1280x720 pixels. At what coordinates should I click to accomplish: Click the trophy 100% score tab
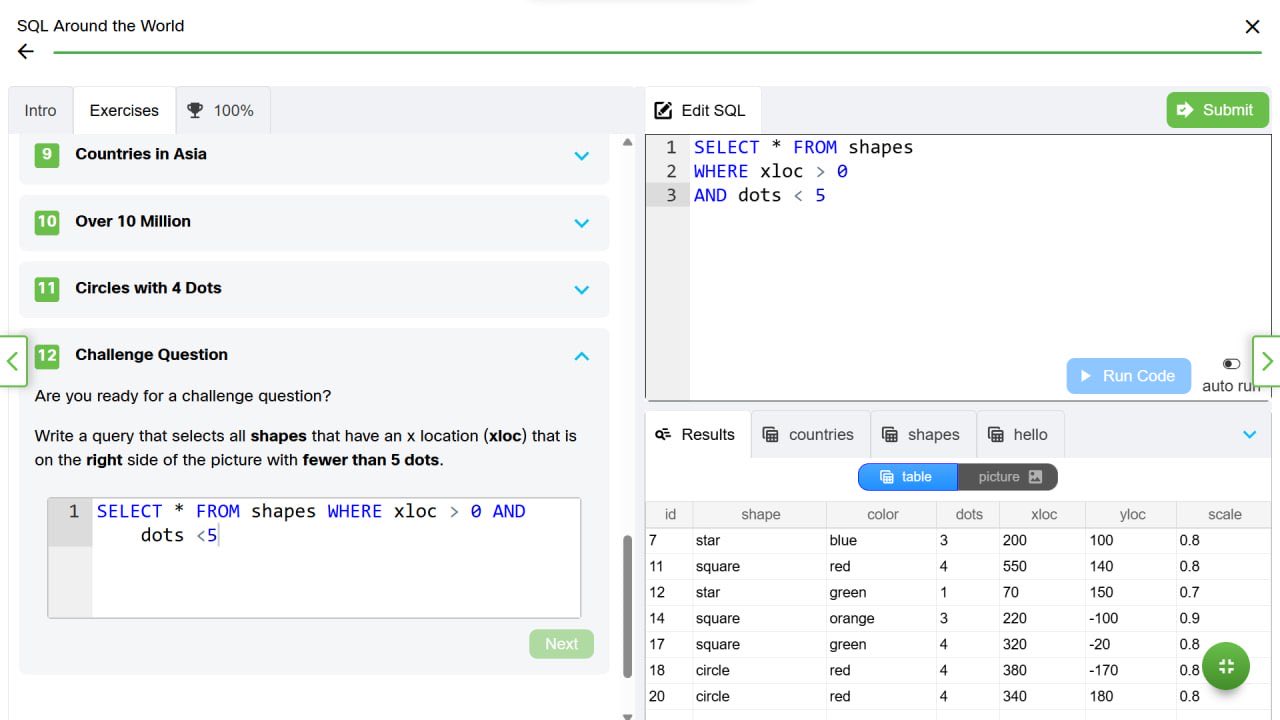221,110
